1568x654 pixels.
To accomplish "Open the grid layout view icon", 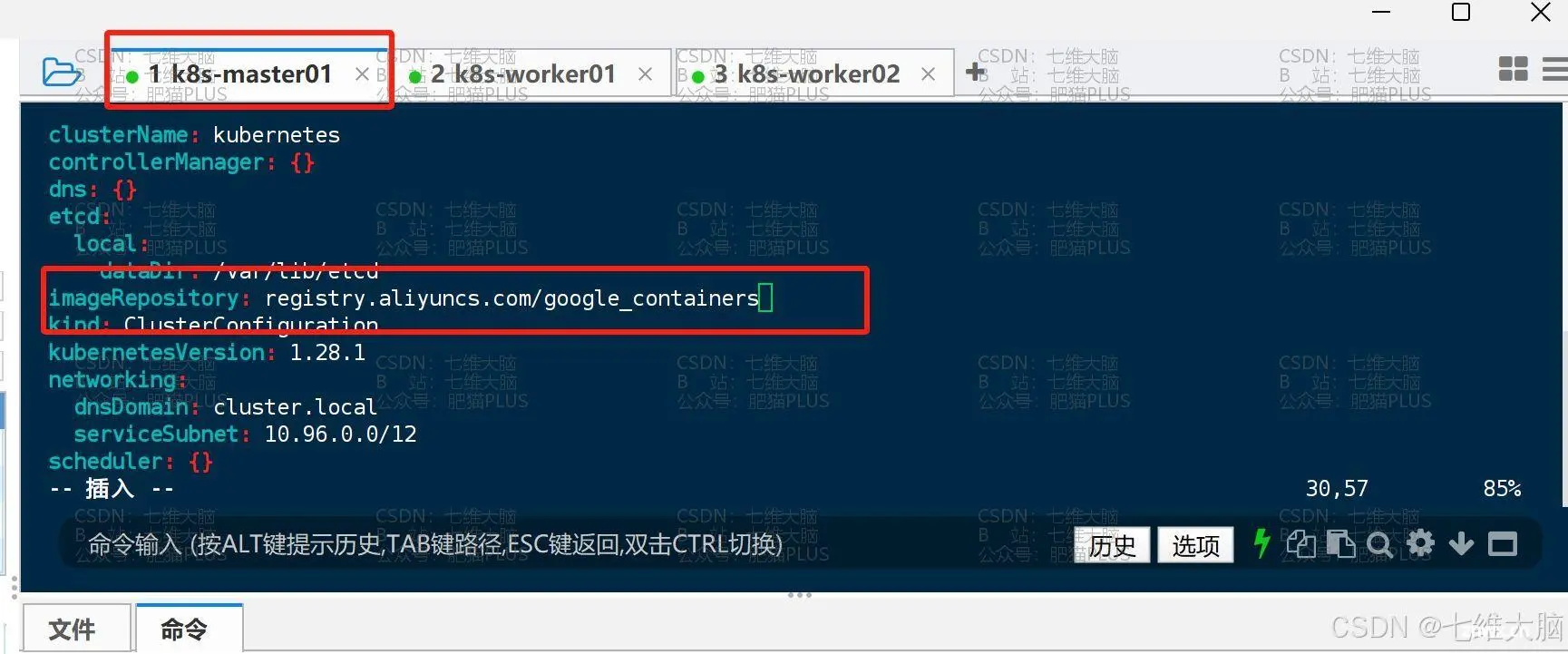I will (1513, 69).
